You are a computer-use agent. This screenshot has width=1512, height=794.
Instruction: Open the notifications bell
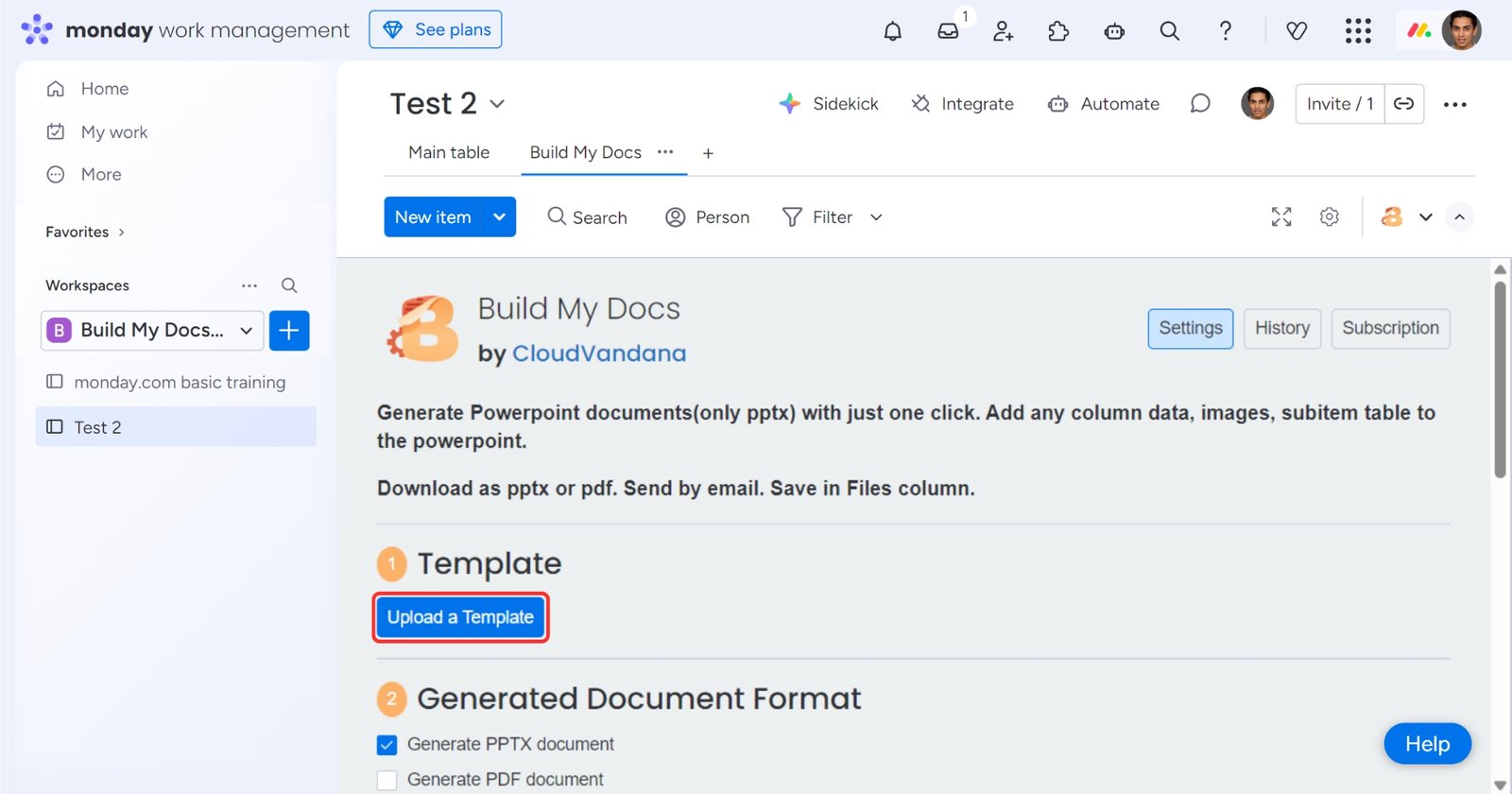pyautogui.click(x=892, y=31)
